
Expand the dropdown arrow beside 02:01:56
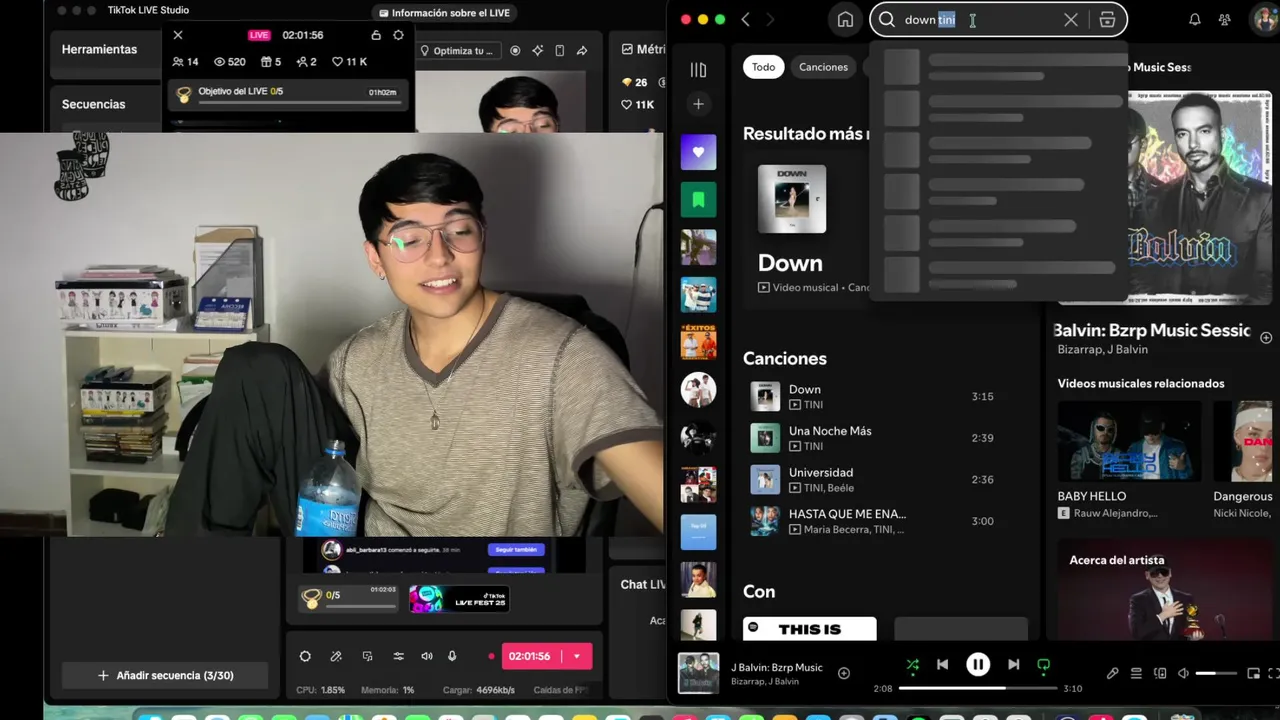click(577, 656)
